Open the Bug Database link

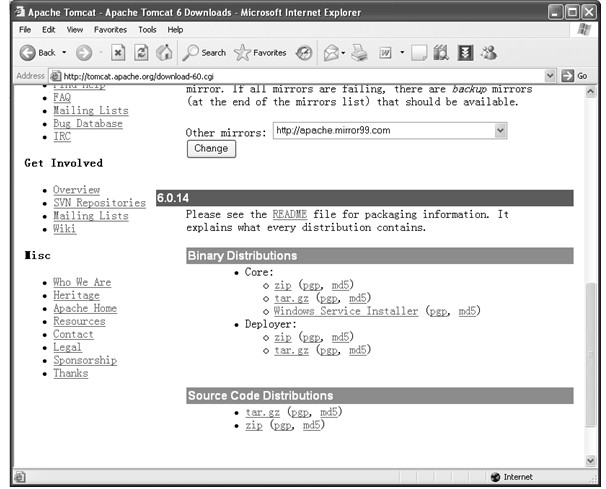pos(88,123)
